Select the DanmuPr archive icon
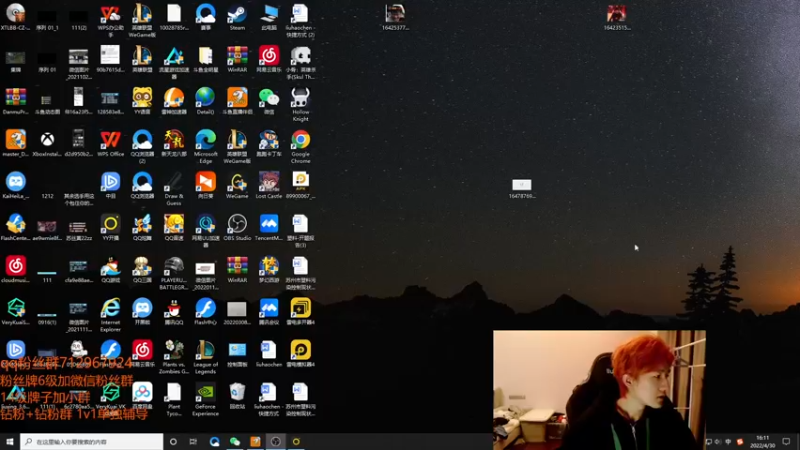This screenshot has height=450, width=800. [16, 97]
